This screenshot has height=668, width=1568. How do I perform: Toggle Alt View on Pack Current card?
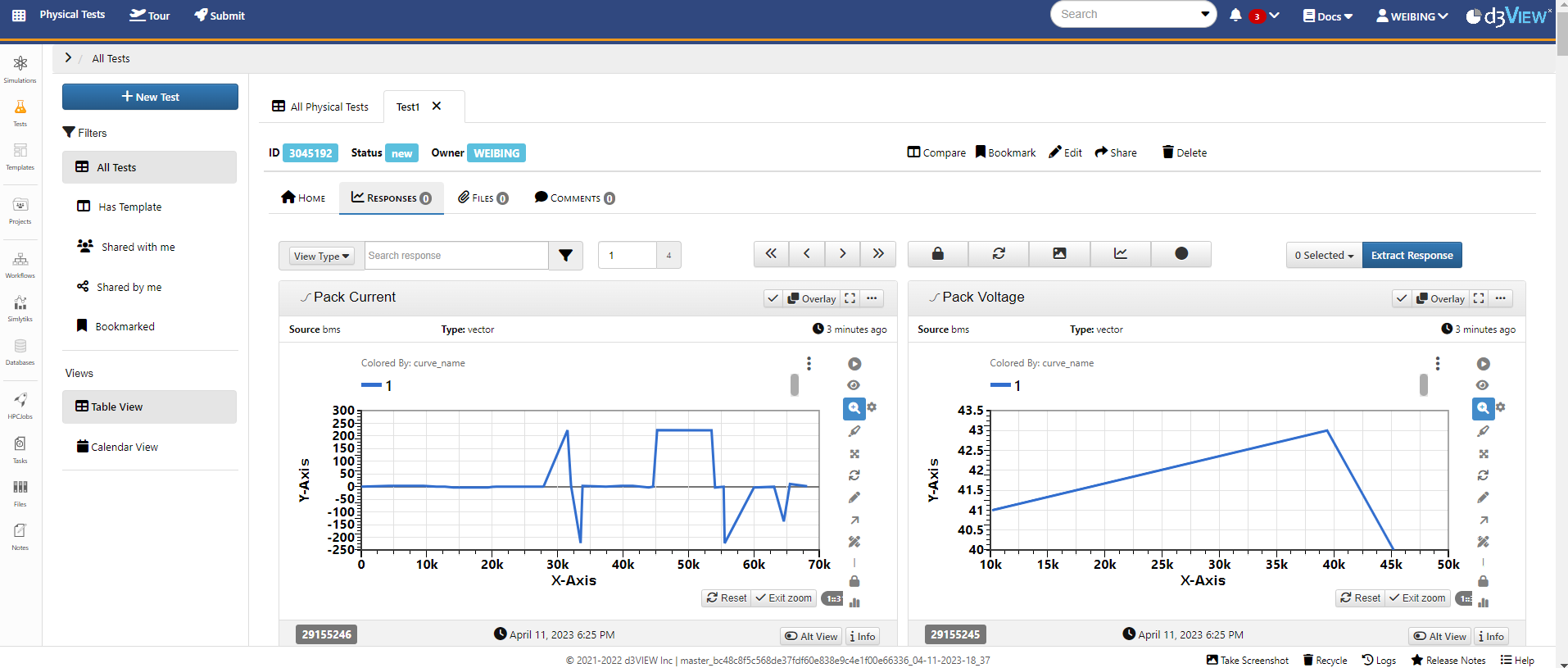pyautogui.click(x=811, y=636)
